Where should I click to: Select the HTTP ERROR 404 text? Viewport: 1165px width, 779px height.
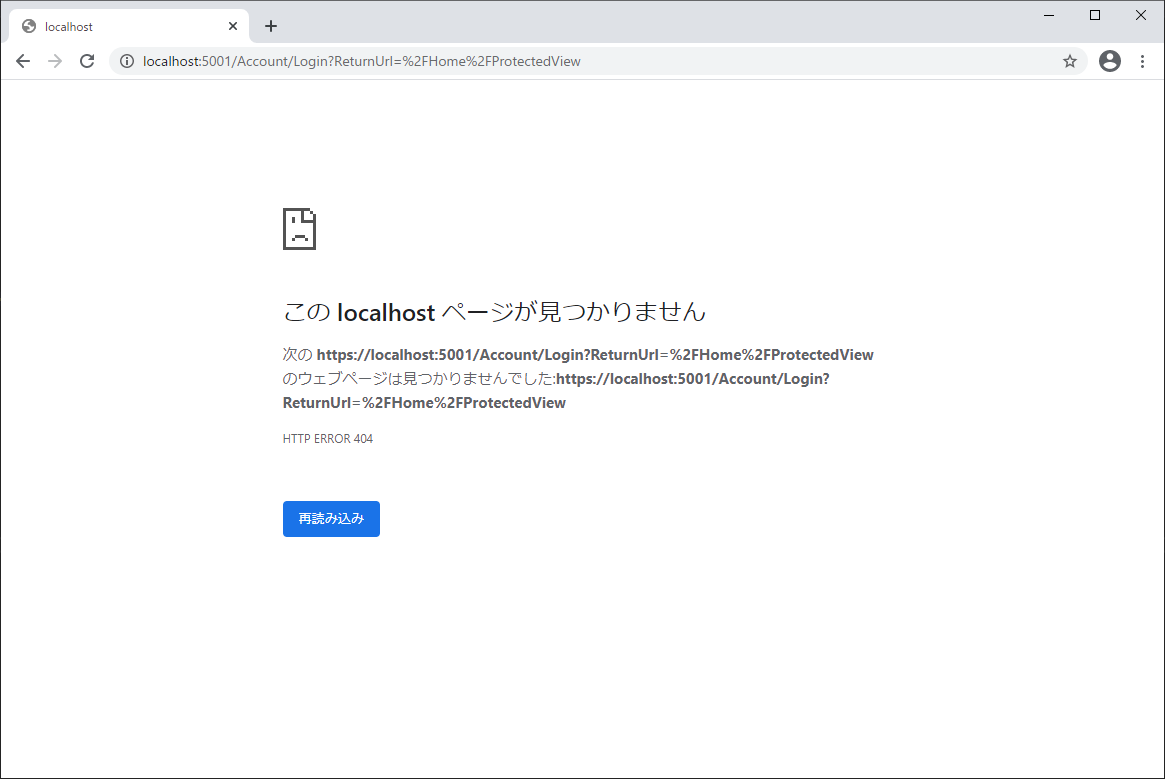click(327, 438)
